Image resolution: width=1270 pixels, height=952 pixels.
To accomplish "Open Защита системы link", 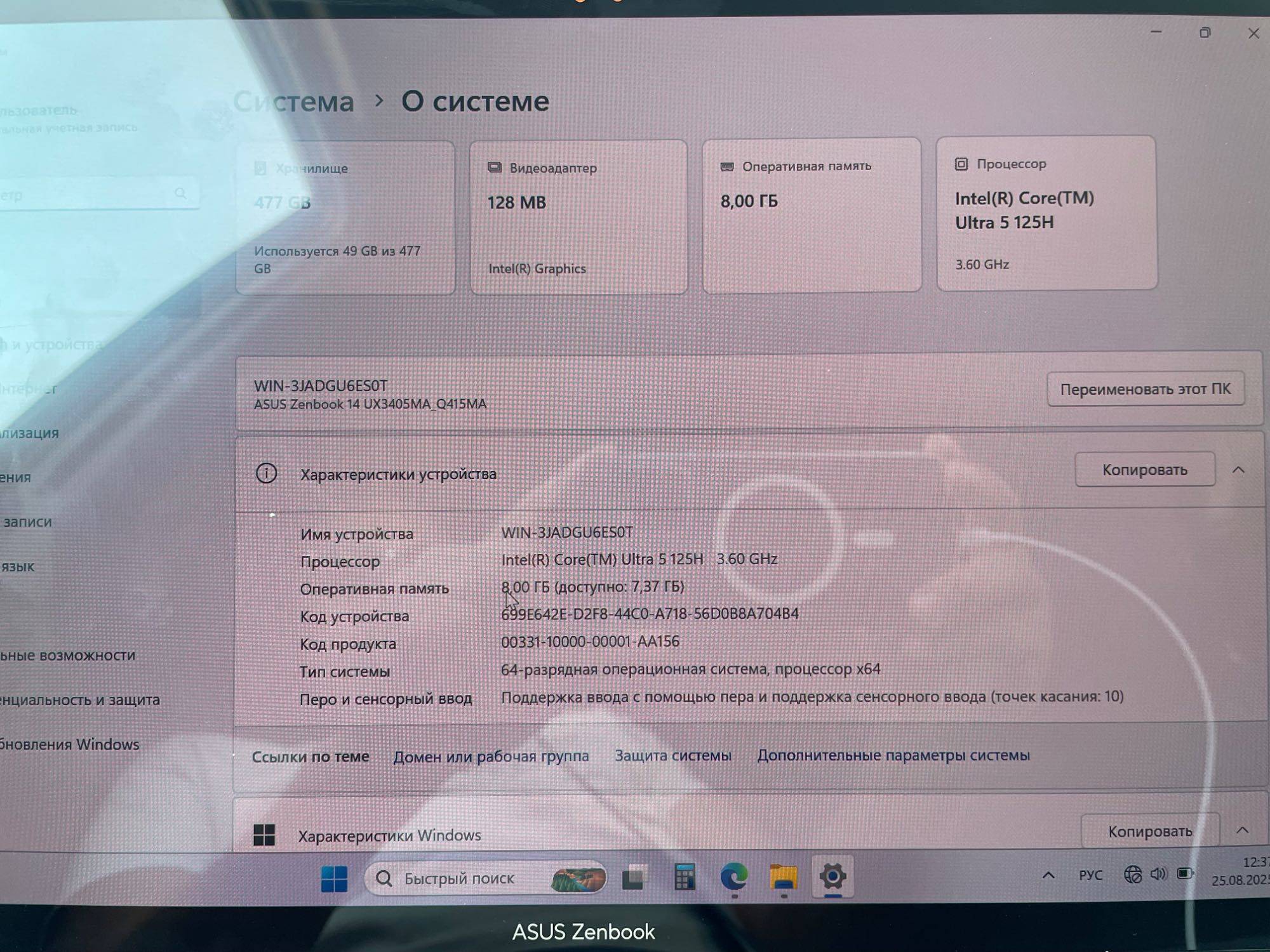I will click(673, 755).
